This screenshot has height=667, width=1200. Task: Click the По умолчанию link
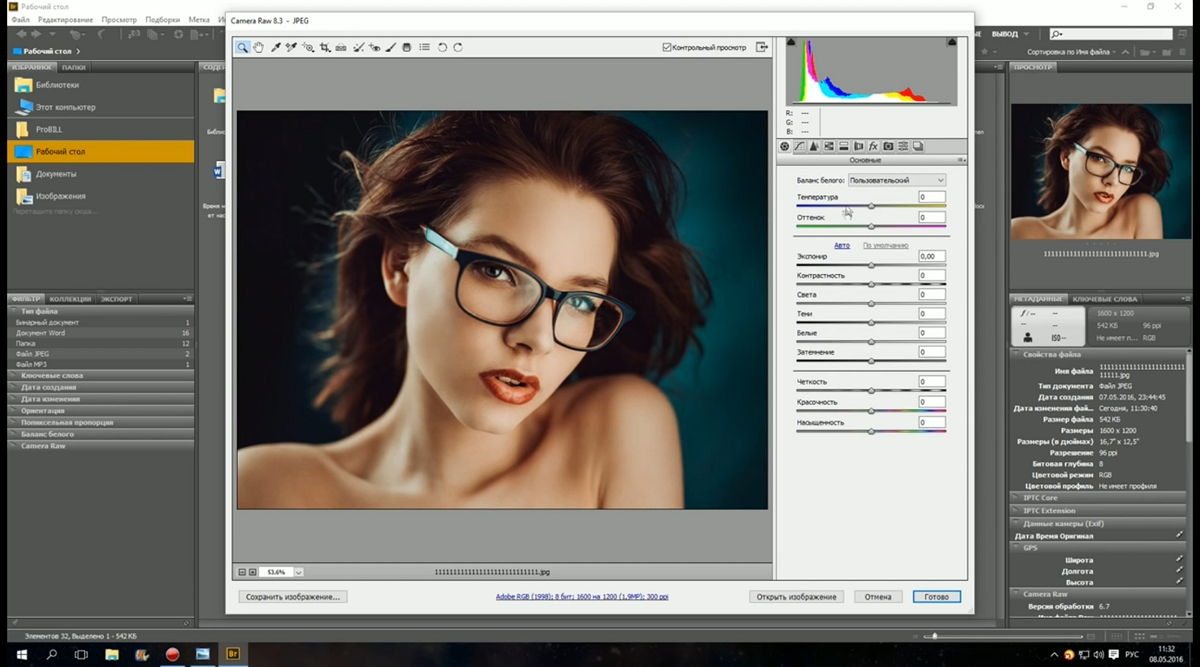coord(885,245)
